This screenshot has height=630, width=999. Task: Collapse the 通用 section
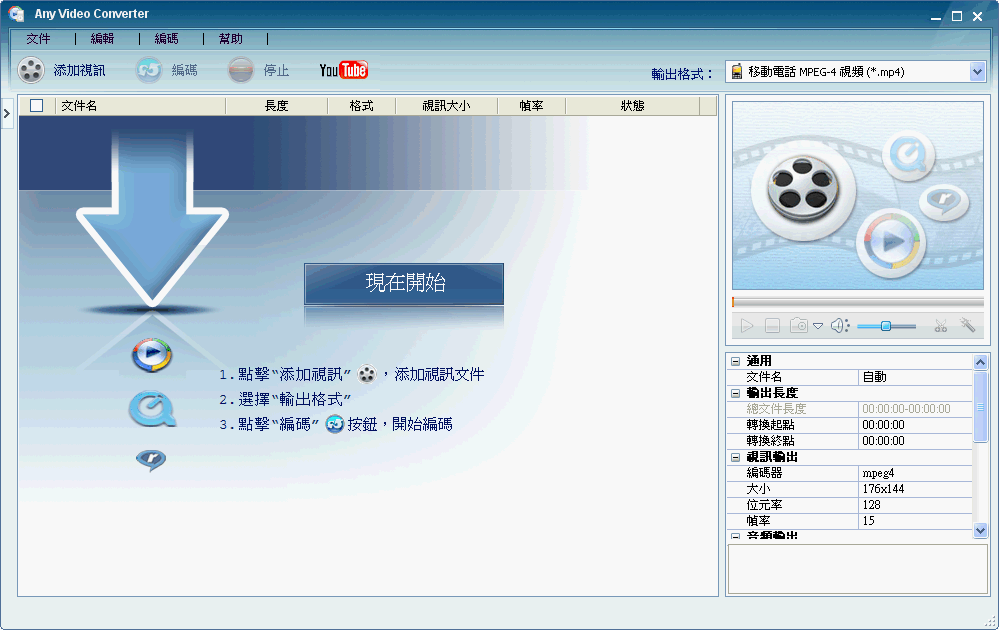click(735, 361)
